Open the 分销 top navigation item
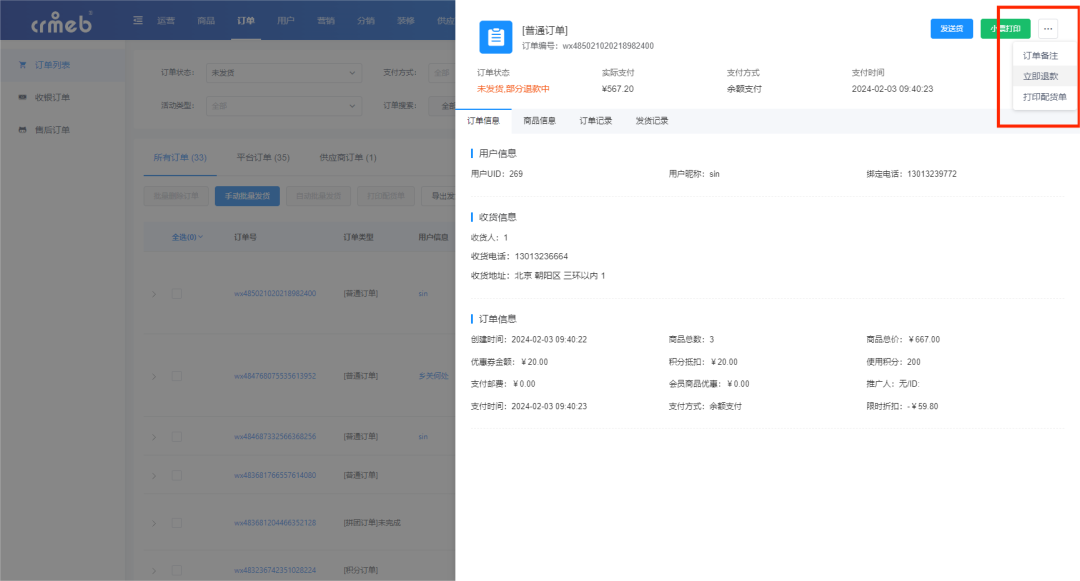1080x581 pixels. pyautogui.click(x=366, y=21)
